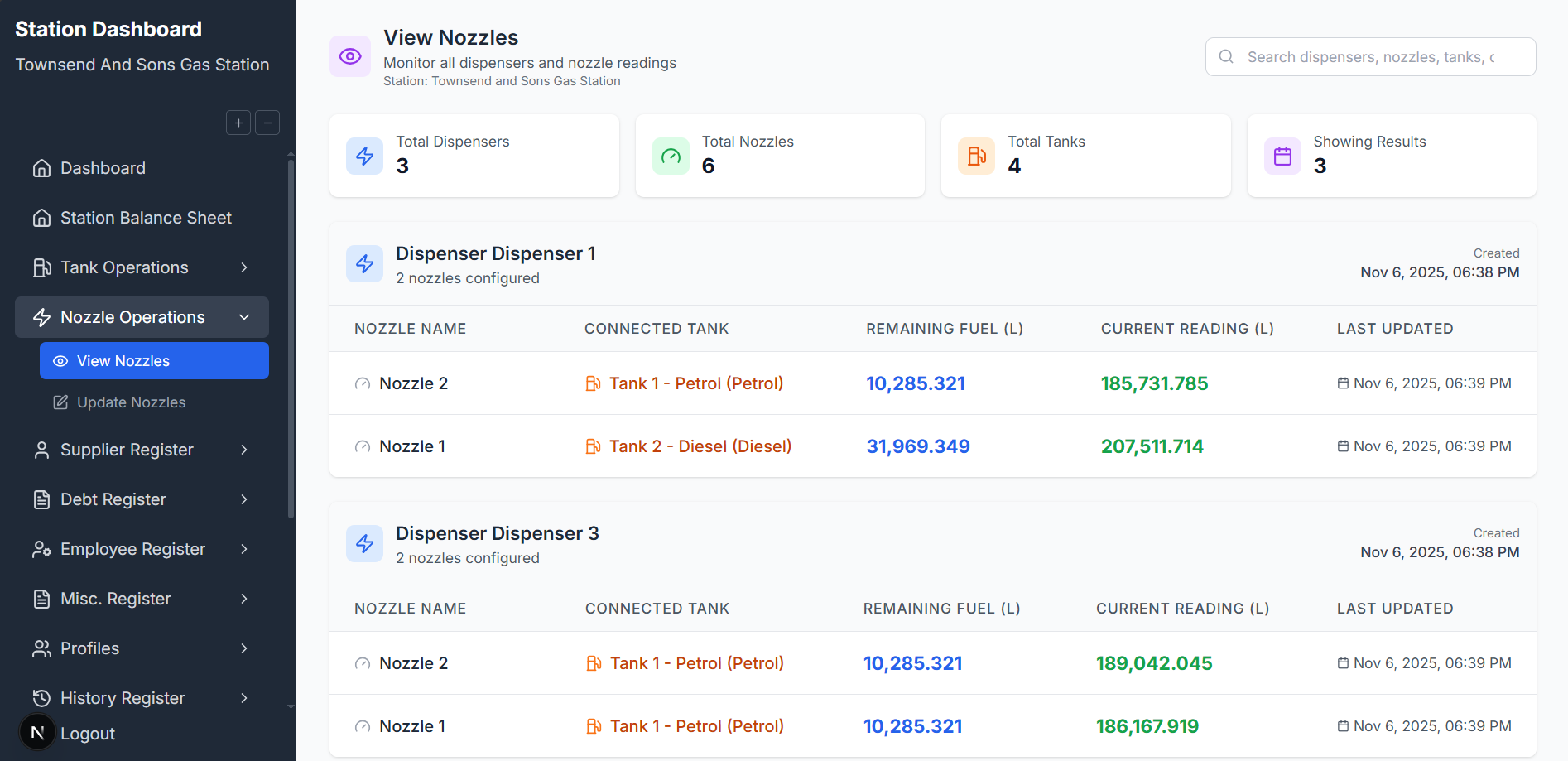Collapse all sidebar menus with minus button

click(x=267, y=123)
